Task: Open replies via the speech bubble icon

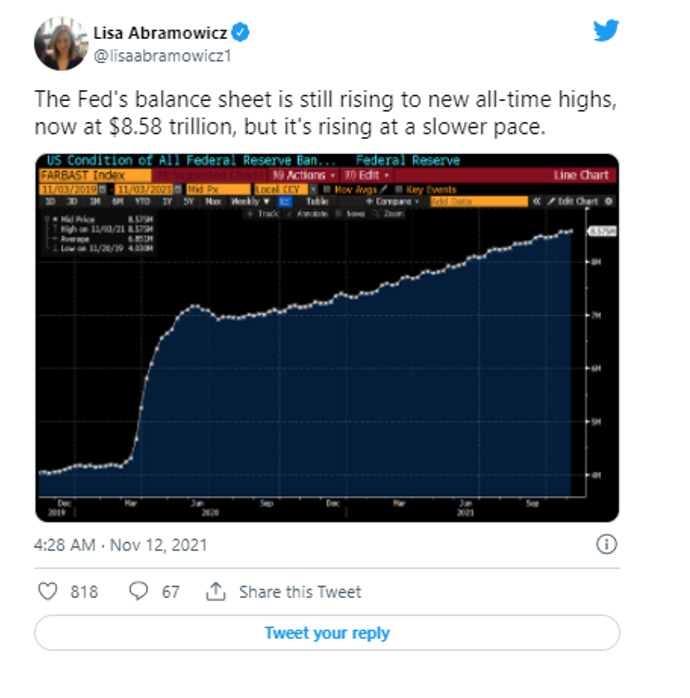Action: point(138,591)
